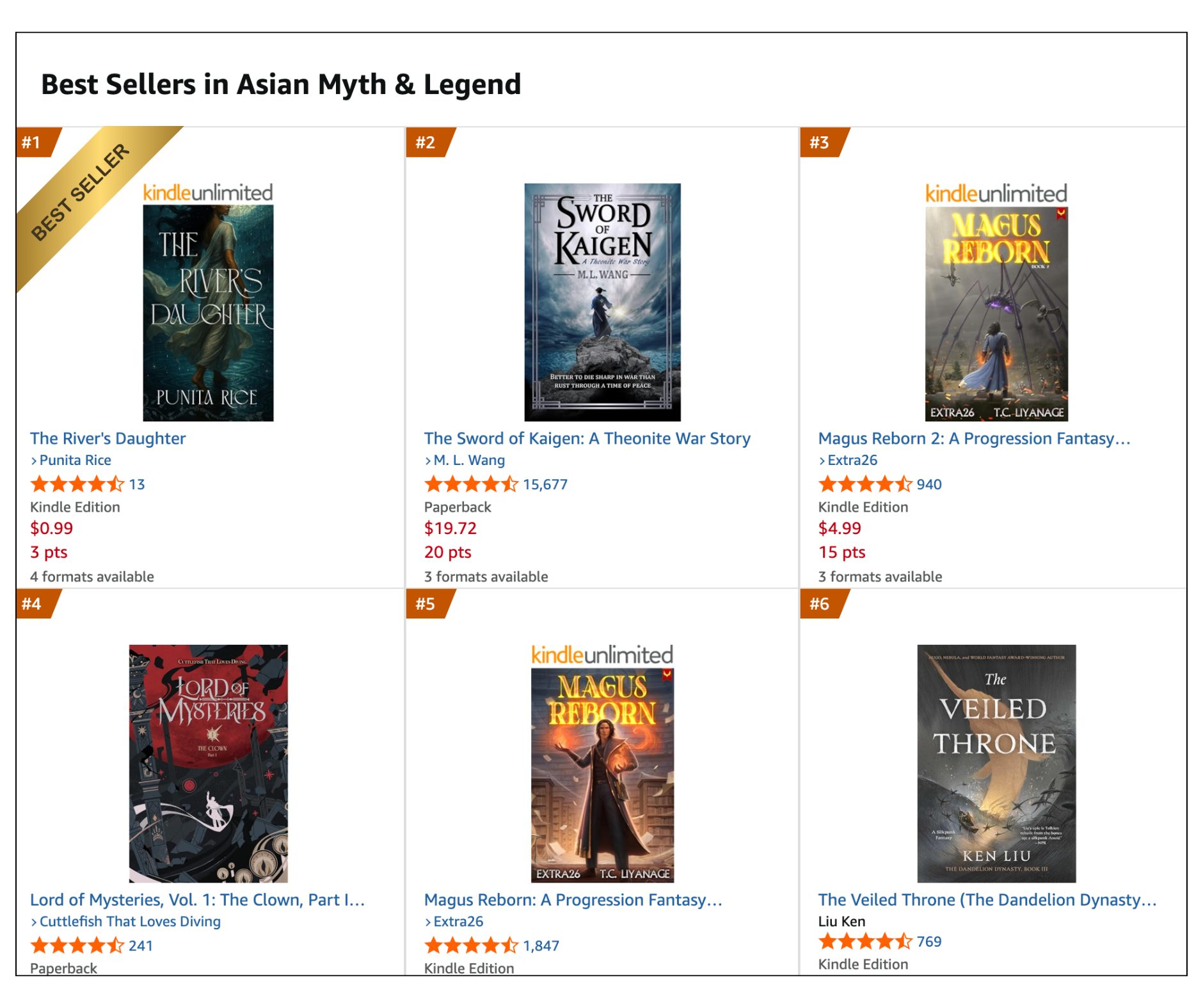Screen dimensions: 1203x1008
Task: Click the 'Liu Ken' author text
Action: coord(841,921)
